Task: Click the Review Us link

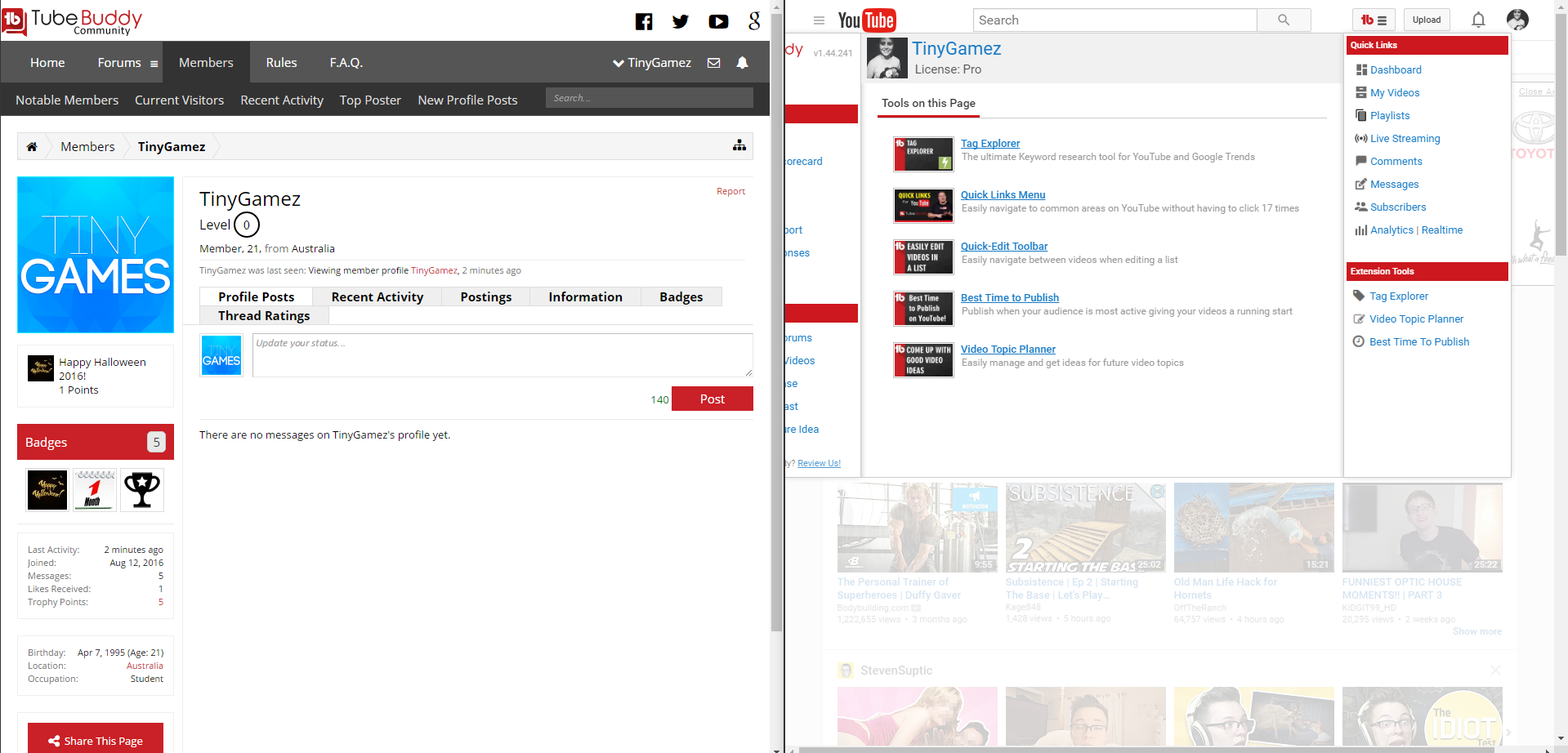Action: point(819,463)
